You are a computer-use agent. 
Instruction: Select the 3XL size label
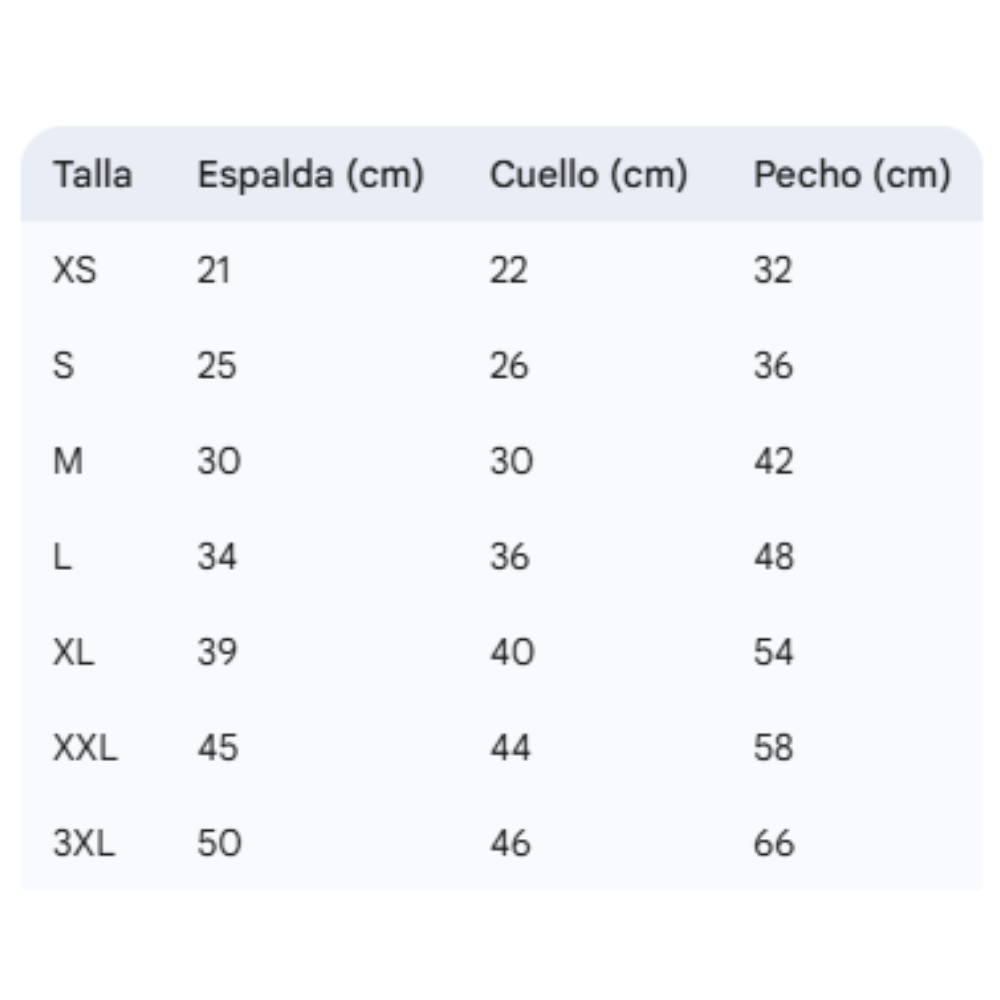point(84,843)
